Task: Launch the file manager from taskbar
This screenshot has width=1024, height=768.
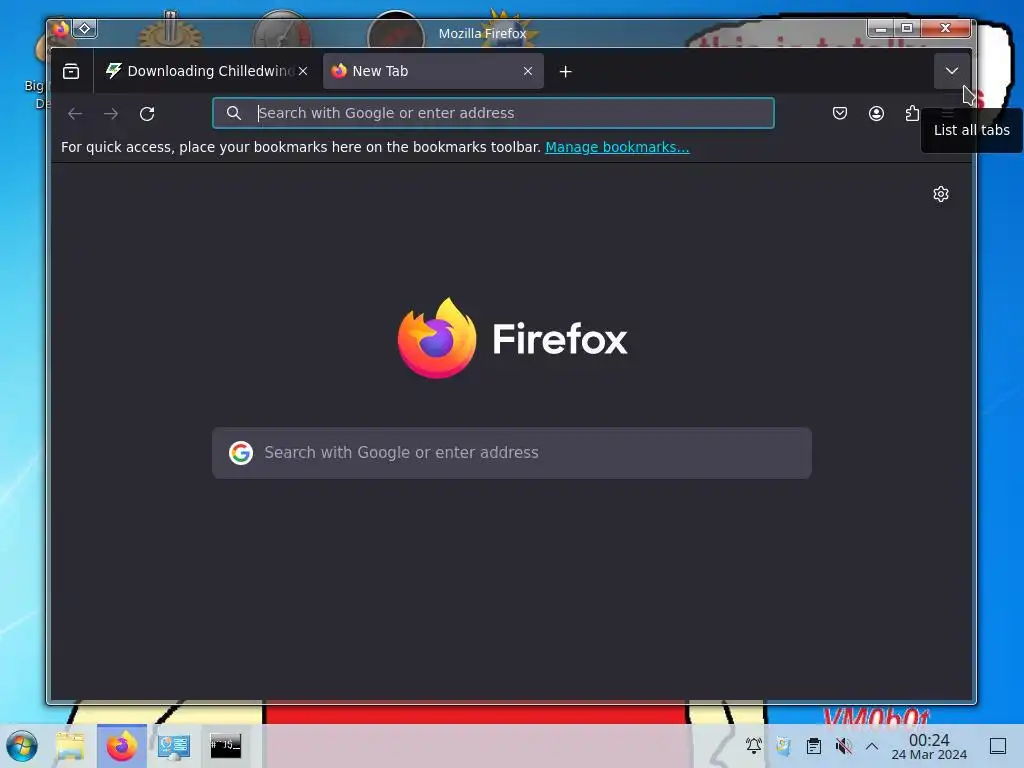Action: 71,746
